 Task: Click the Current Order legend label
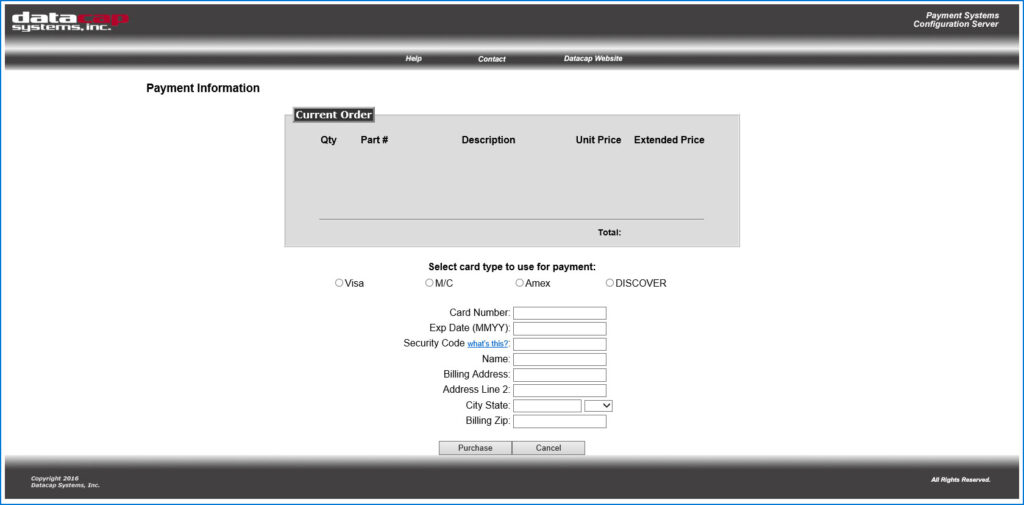point(333,115)
